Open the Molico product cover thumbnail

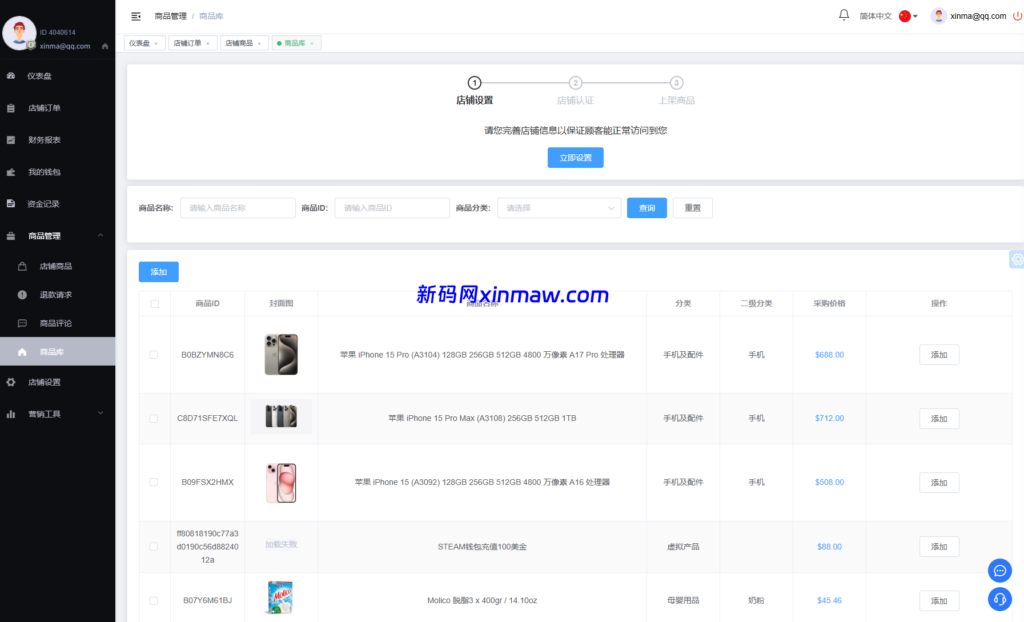point(280,597)
